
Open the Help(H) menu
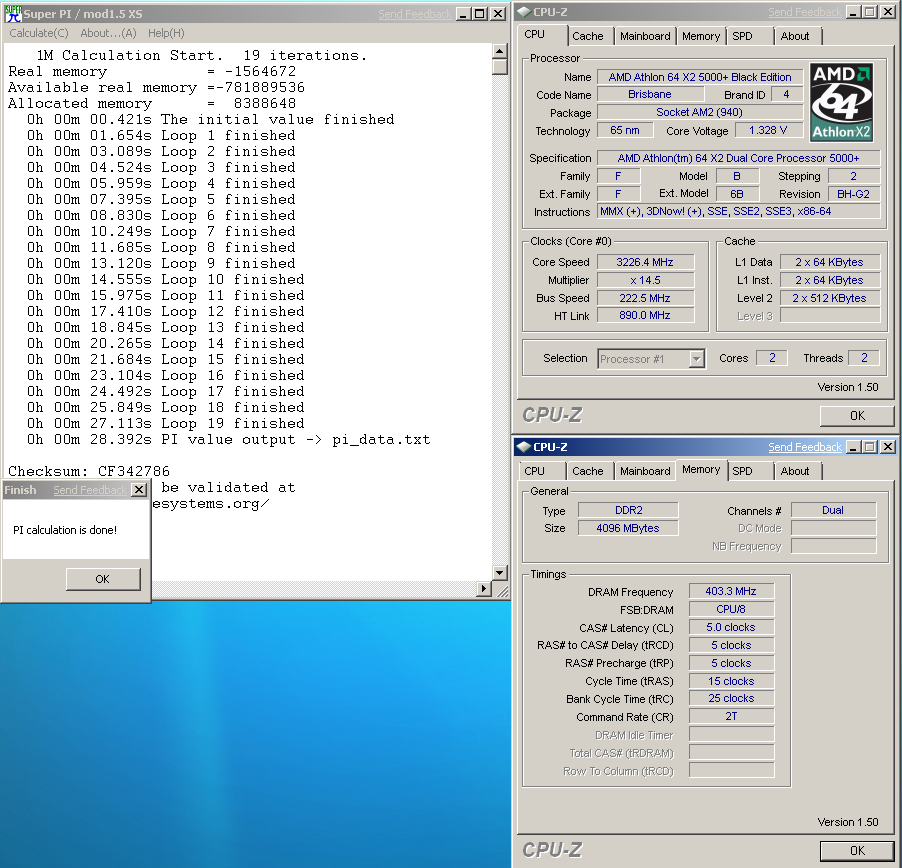point(166,33)
